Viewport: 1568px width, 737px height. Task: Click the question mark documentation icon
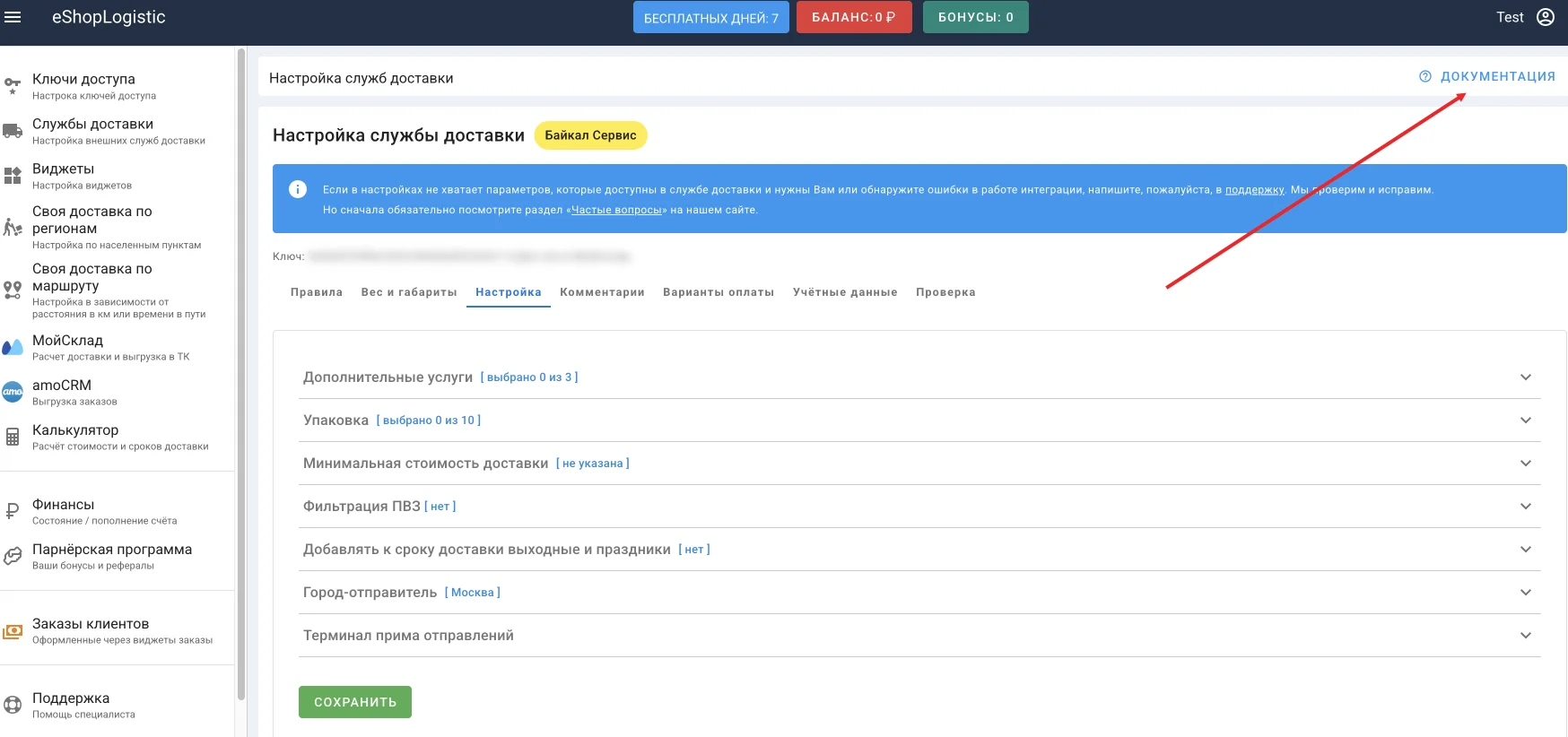[x=1425, y=76]
